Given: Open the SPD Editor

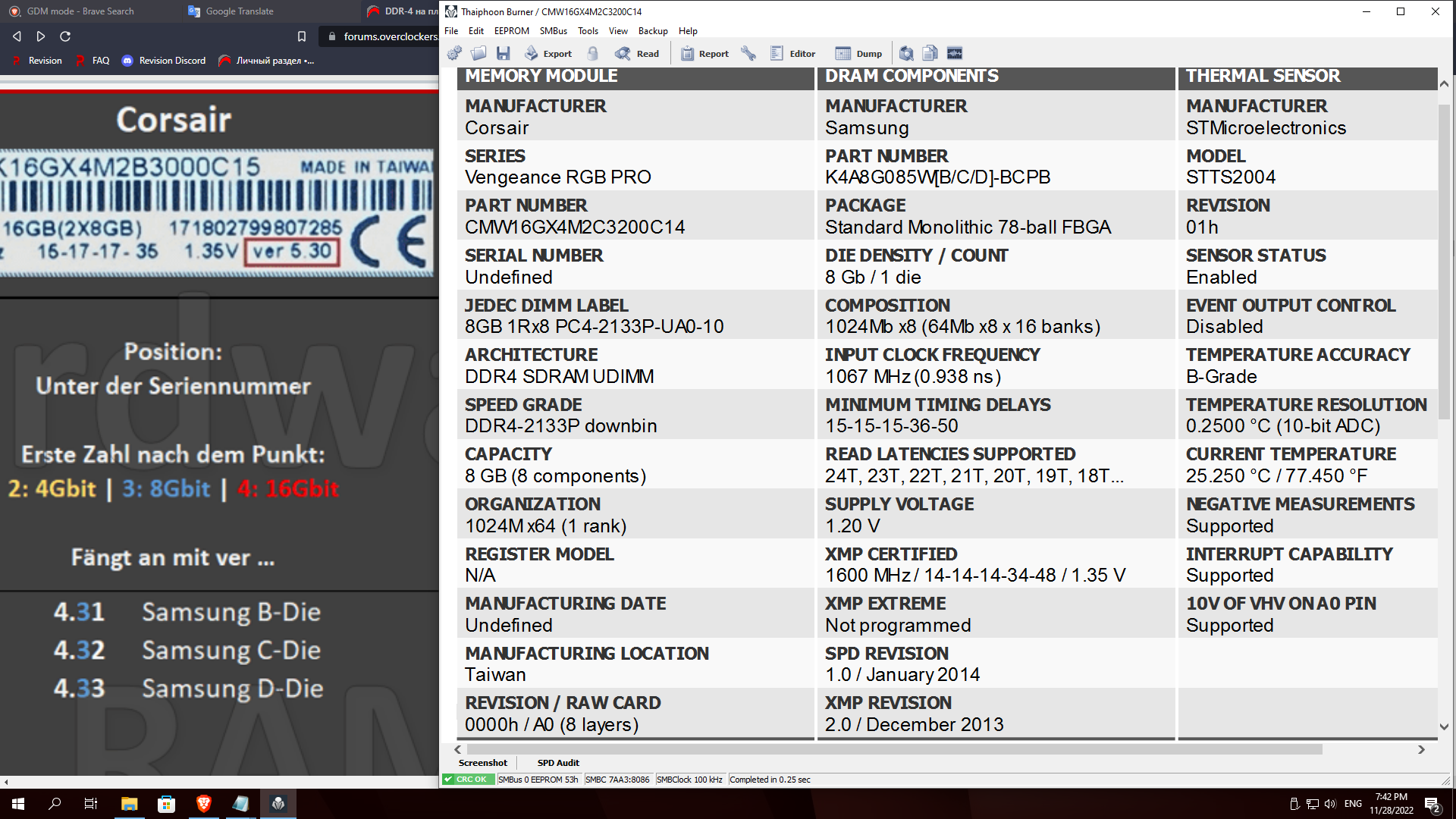Looking at the screenshot, I should (793, 53).
